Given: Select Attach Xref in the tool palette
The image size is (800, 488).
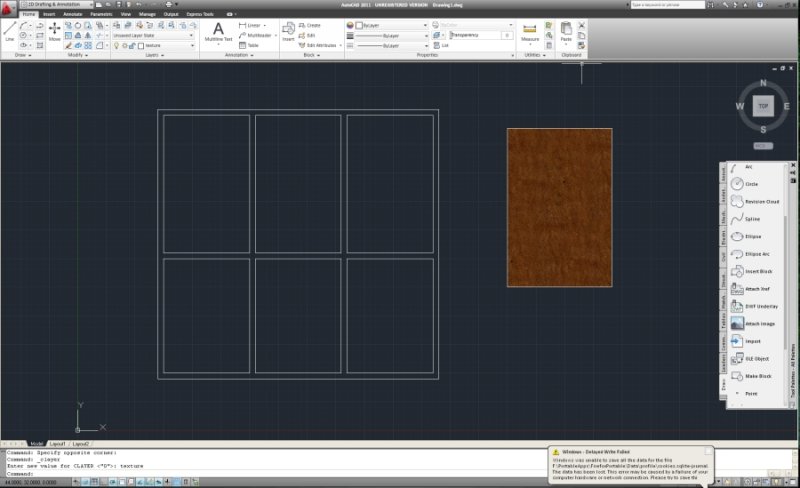Looking at the screenshot, I should click(x=750, y=289).
